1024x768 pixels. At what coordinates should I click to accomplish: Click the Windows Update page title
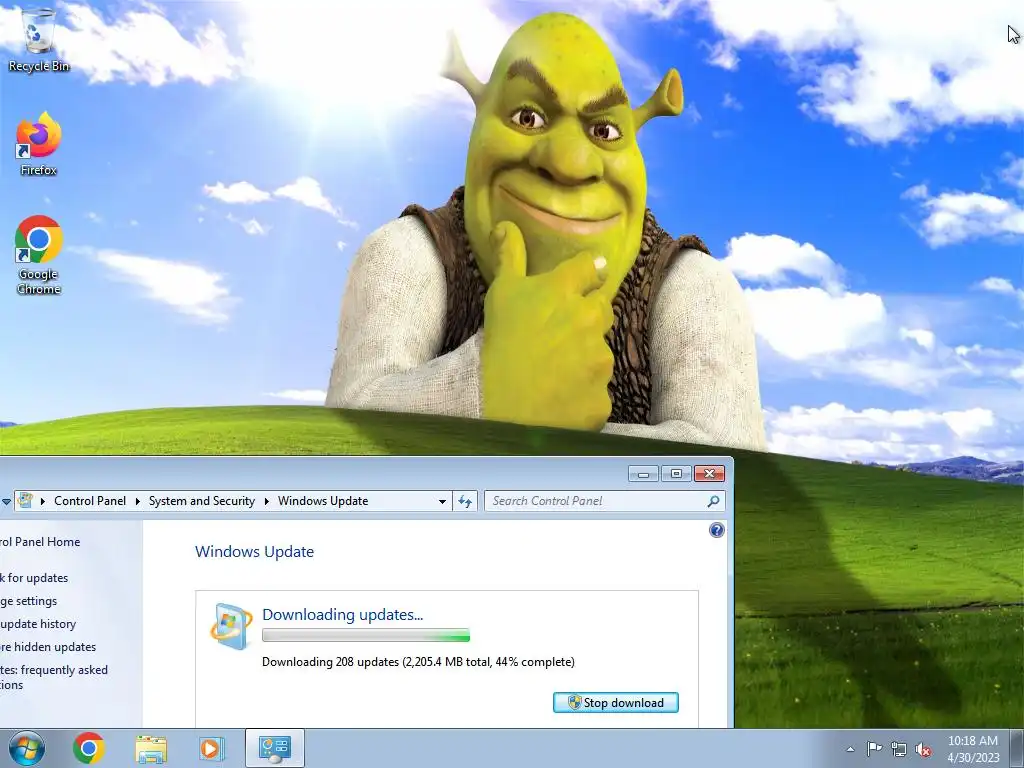254,551
